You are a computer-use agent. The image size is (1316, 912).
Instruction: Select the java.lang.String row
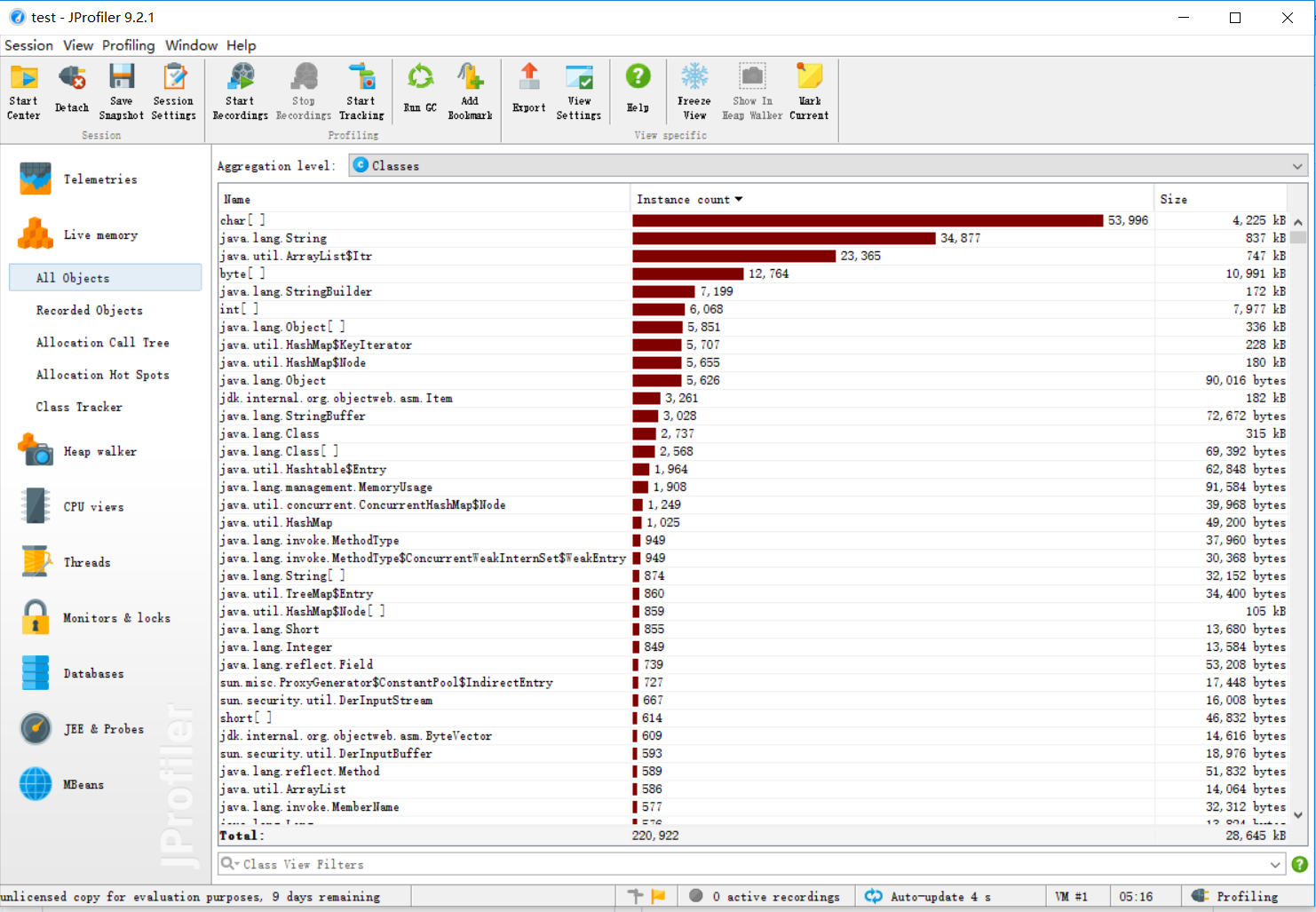point(753,238)
